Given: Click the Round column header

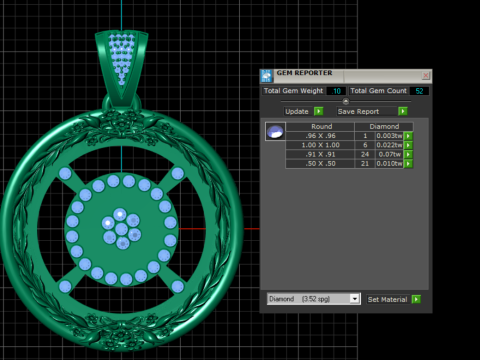Looking at the screenshot, I should point(320,127).
